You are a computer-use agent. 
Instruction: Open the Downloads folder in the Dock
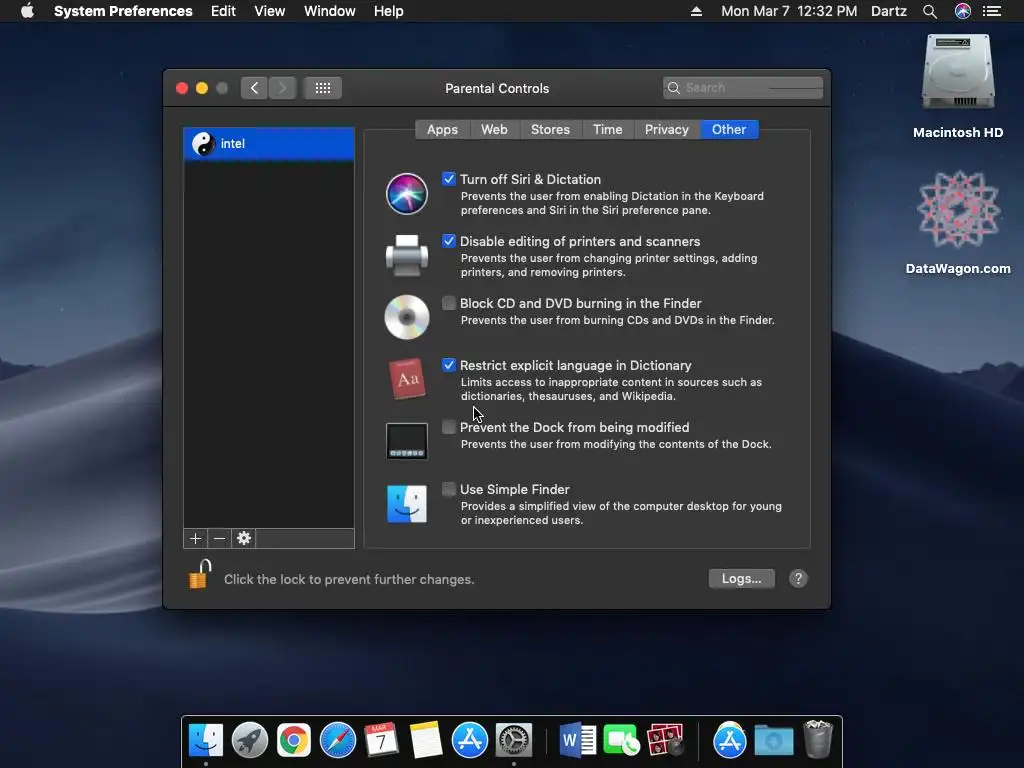click(774, 741)
